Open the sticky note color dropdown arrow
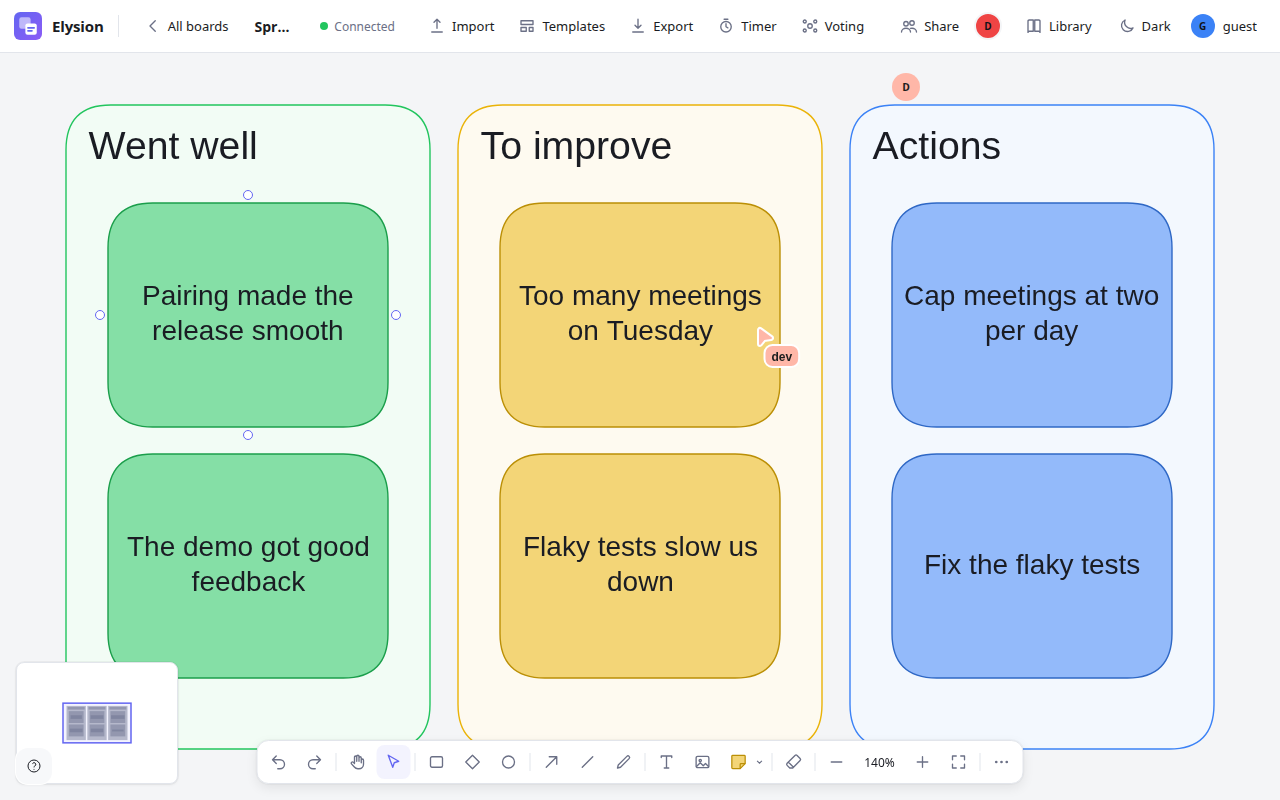Screen dimensions: 1280x800 point(759,762)
